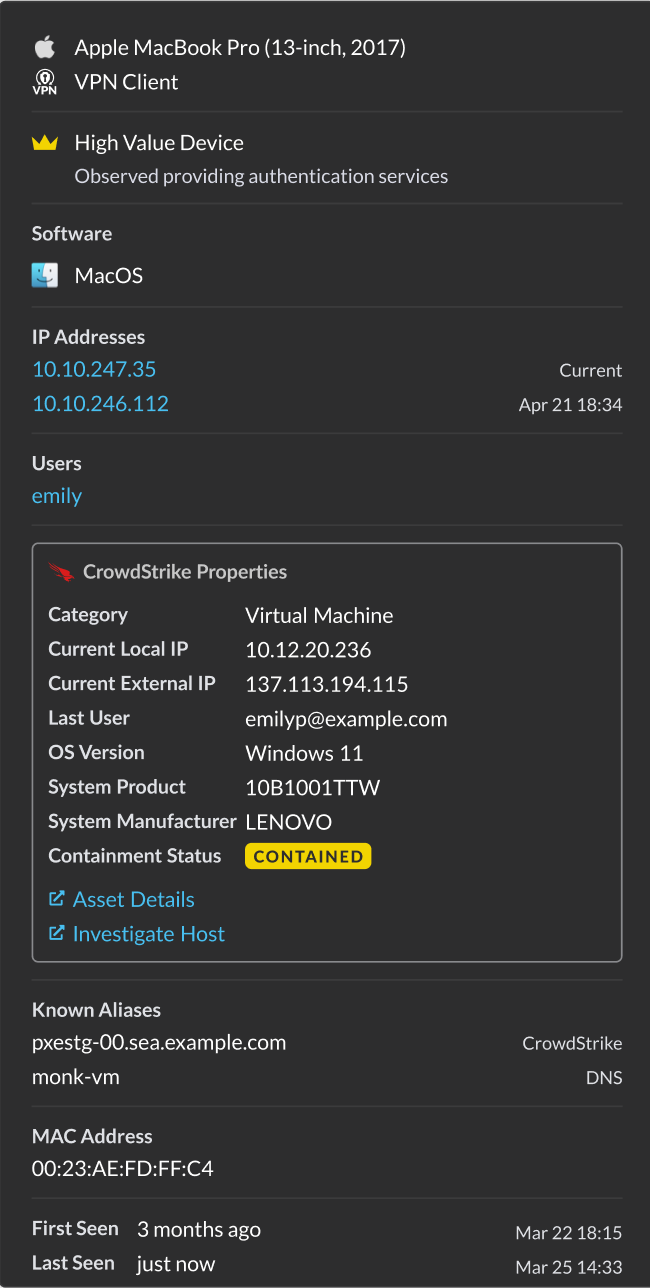Click the IP Addresses heading

tap(88, 337)
